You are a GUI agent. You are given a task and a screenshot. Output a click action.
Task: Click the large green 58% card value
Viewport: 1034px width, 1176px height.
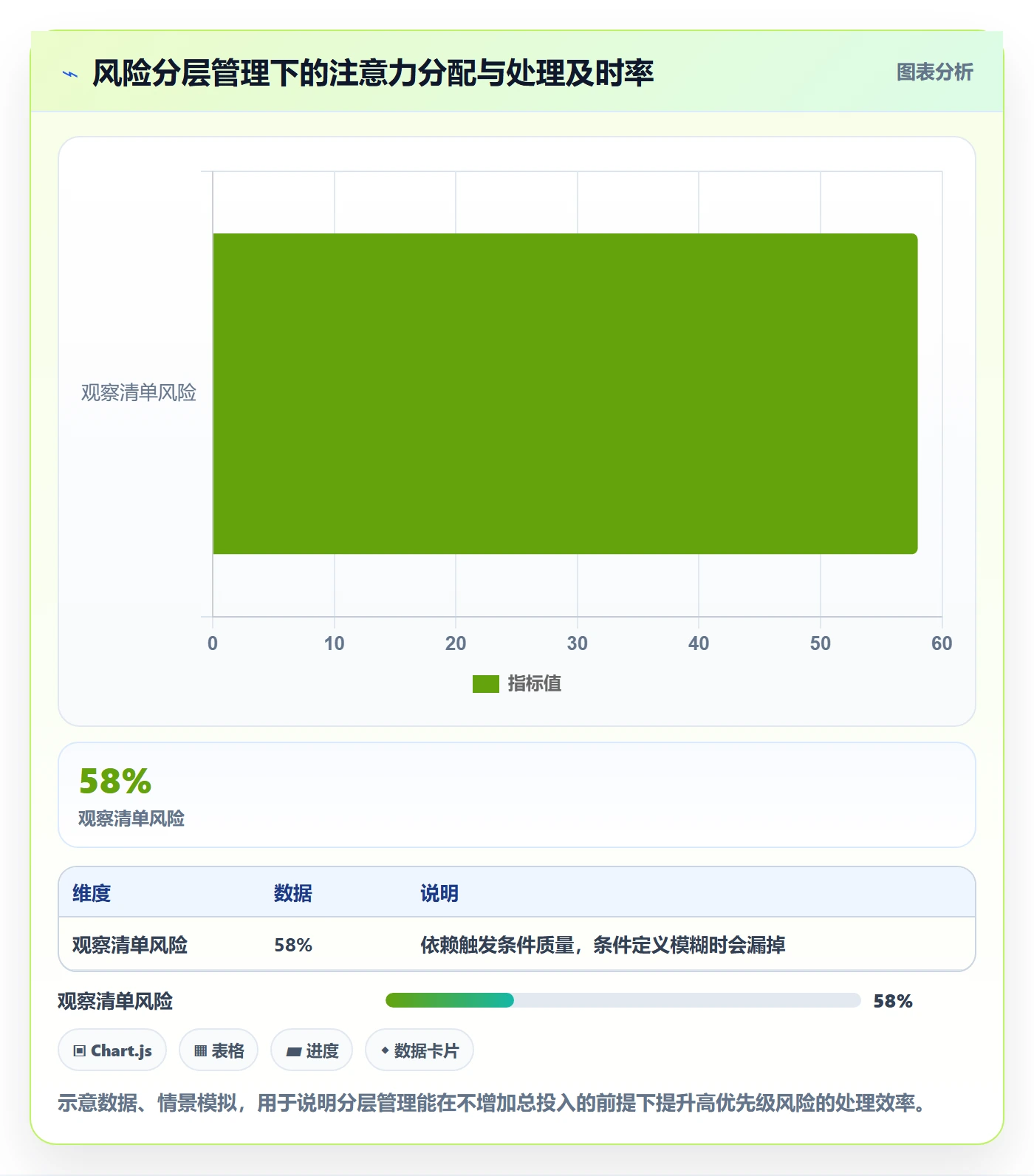point(115,781)
